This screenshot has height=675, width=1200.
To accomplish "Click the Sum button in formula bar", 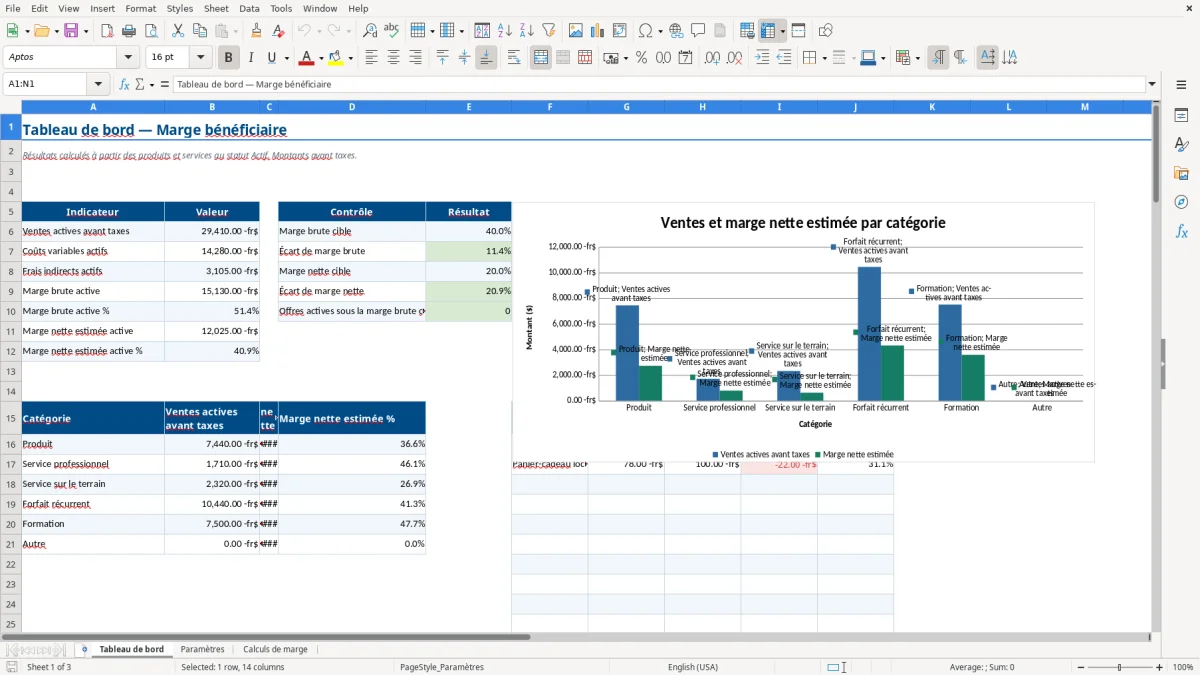I will (140, 85).
